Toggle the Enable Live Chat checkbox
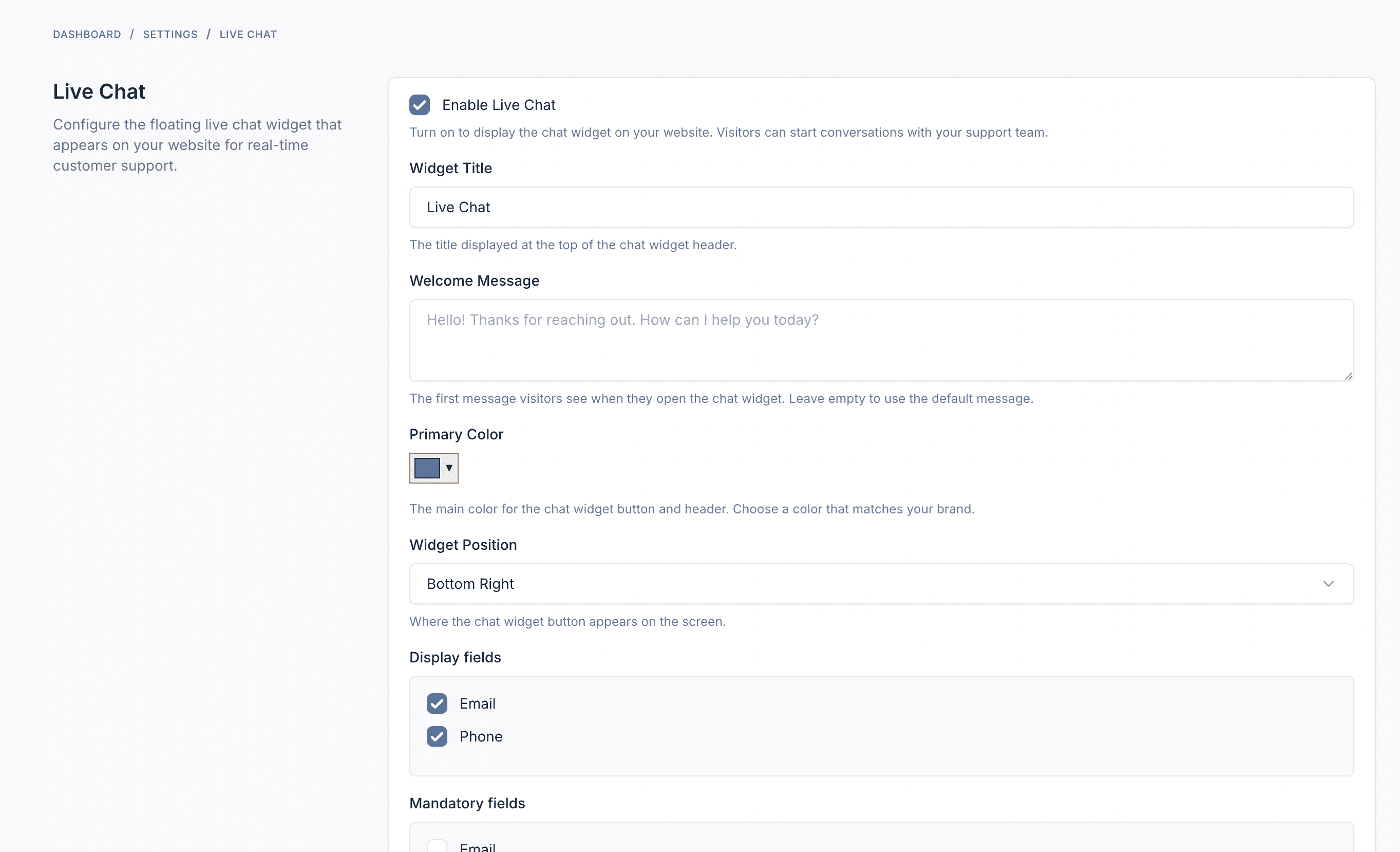The height and width of the screenshot is (852, 1400). 419,105
